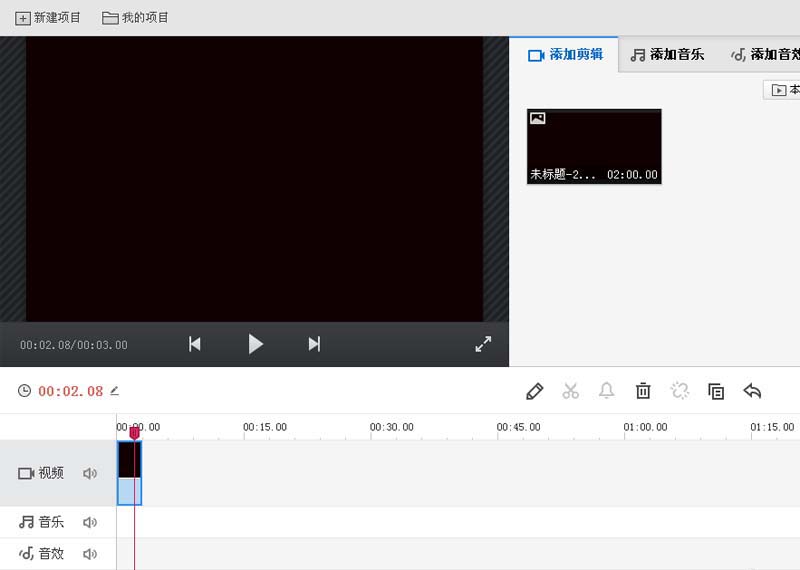This screenshot has width=800, height=570.
Task: Click the 新建项目 new project button
Action: pyautogui.click(x=47, y=18)
